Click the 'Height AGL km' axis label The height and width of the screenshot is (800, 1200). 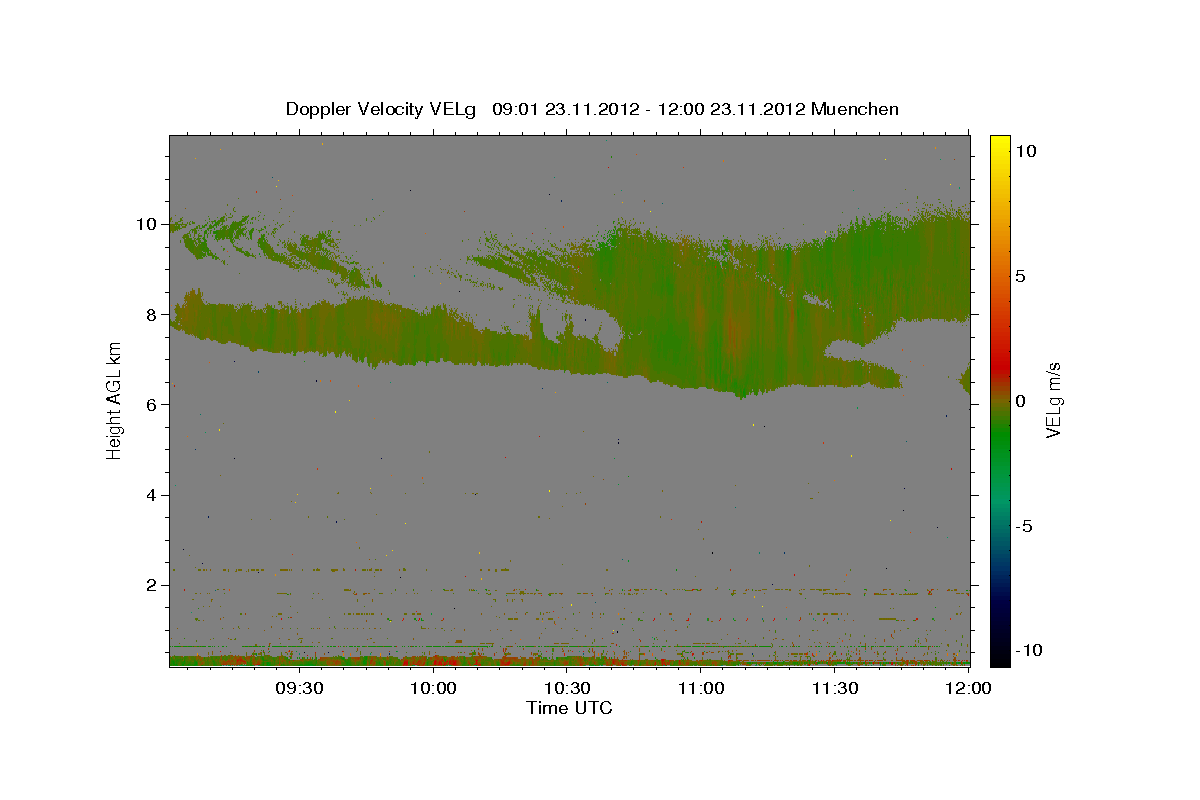(x=114, y=400)
